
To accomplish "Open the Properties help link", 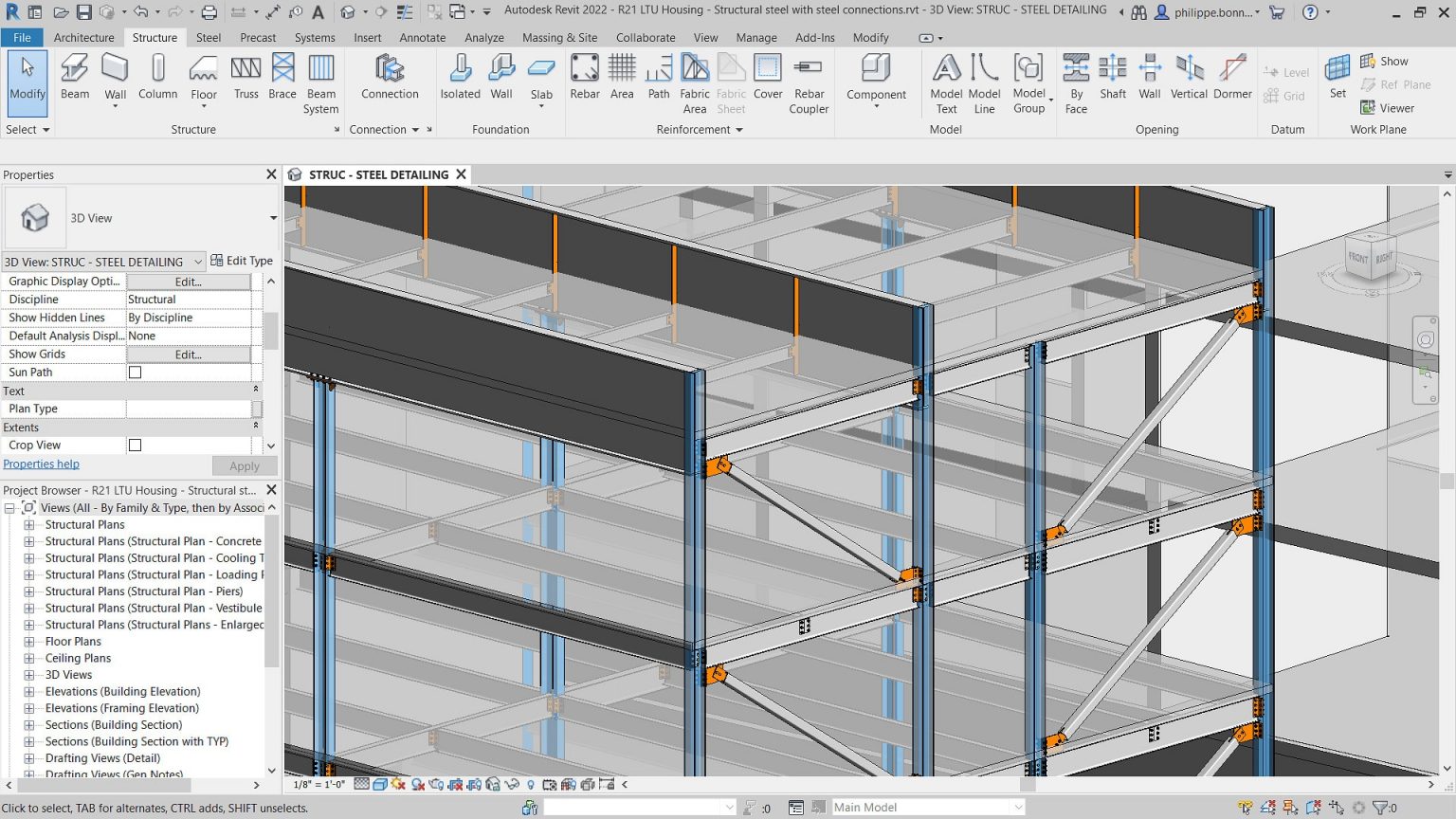I will [41, 464].
